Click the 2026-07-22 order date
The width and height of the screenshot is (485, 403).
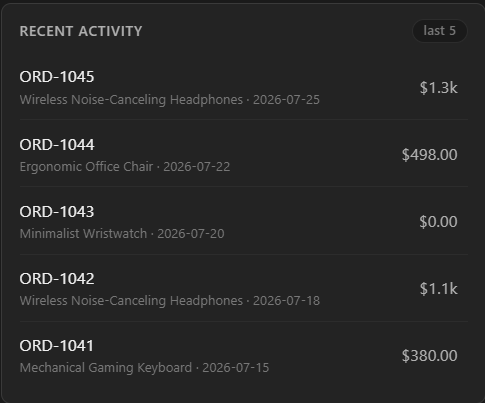click(197, 167)
